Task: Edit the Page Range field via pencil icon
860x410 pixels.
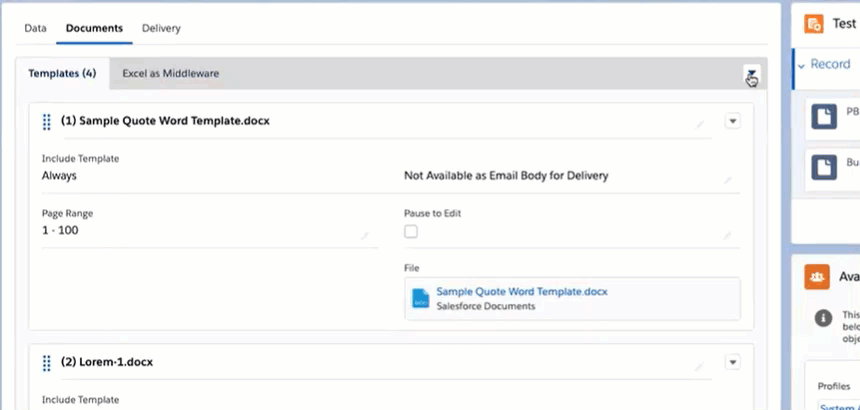Action: tap(365, 236)
